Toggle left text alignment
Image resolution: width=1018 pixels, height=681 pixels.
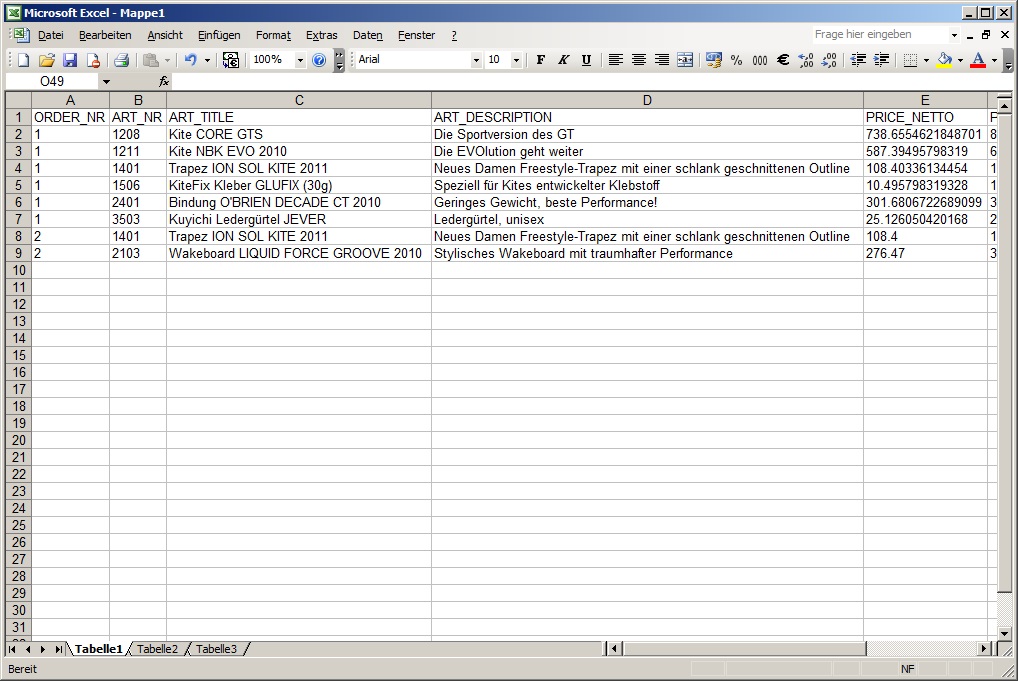615,60
